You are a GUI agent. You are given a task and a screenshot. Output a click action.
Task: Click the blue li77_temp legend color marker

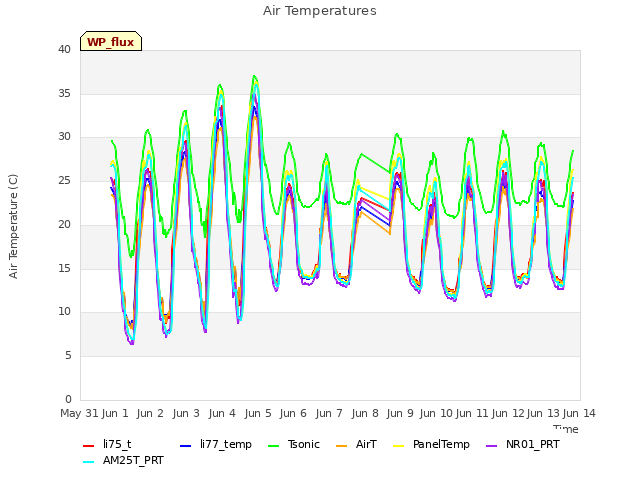186,446
